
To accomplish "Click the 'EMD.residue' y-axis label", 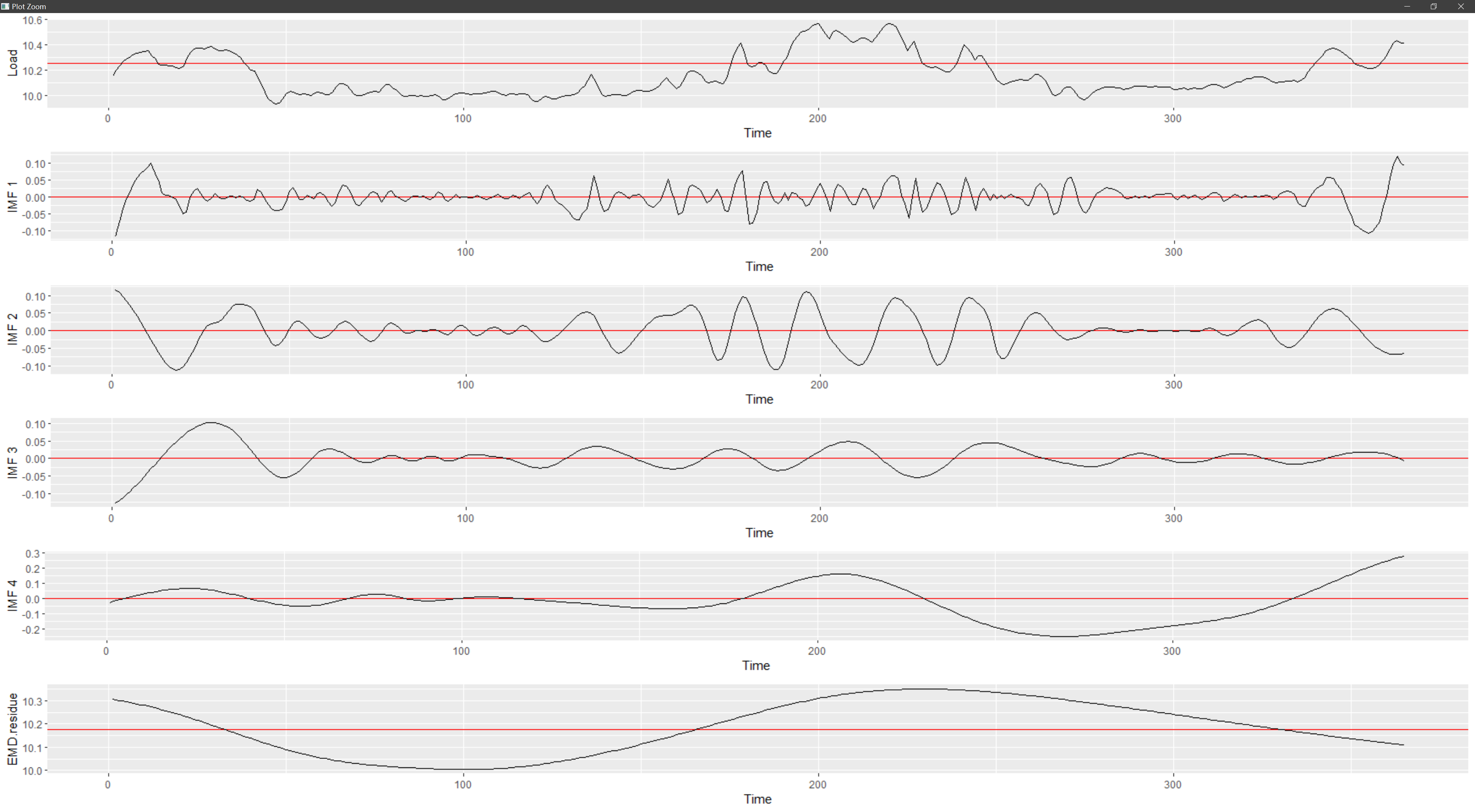I will 12,728.
